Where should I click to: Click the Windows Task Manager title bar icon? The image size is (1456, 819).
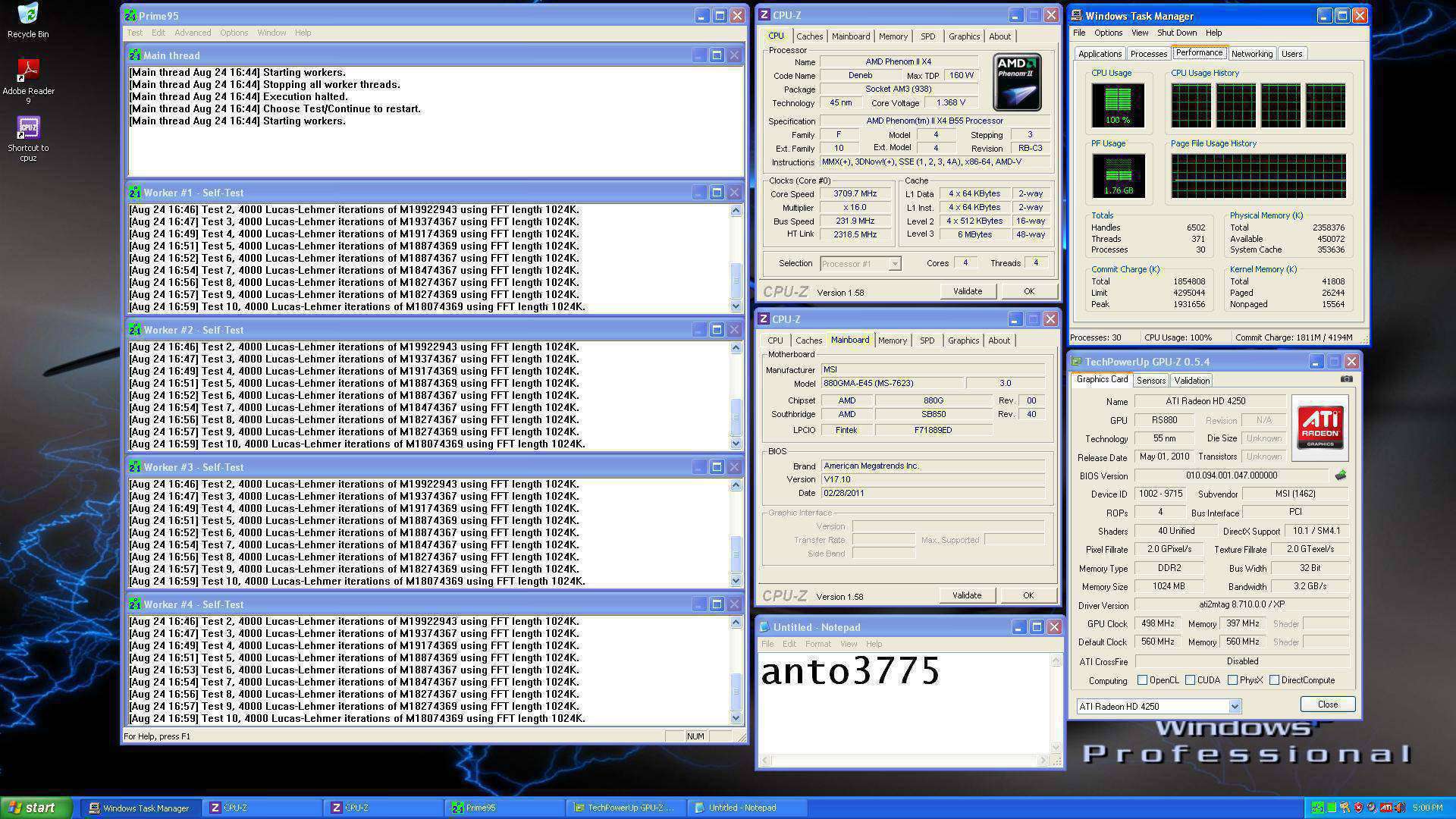point(1077,16)
